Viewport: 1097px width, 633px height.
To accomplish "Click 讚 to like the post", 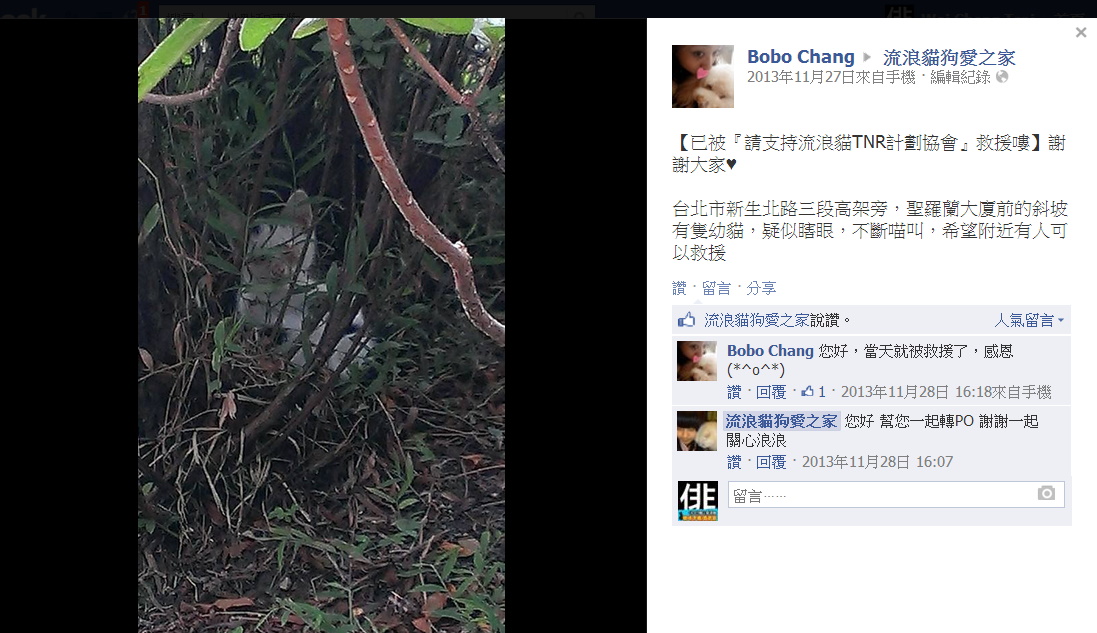I will pyautogui.click(x=679, y=288).
